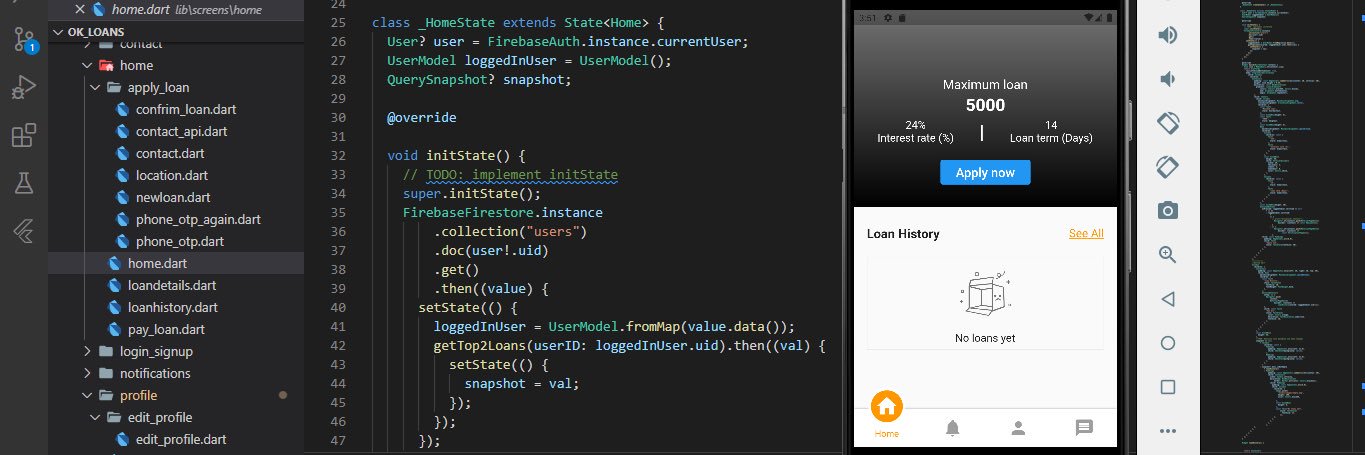Close the home.dart editor tab
The image size is (1365, 455).
tap(79, 9)
